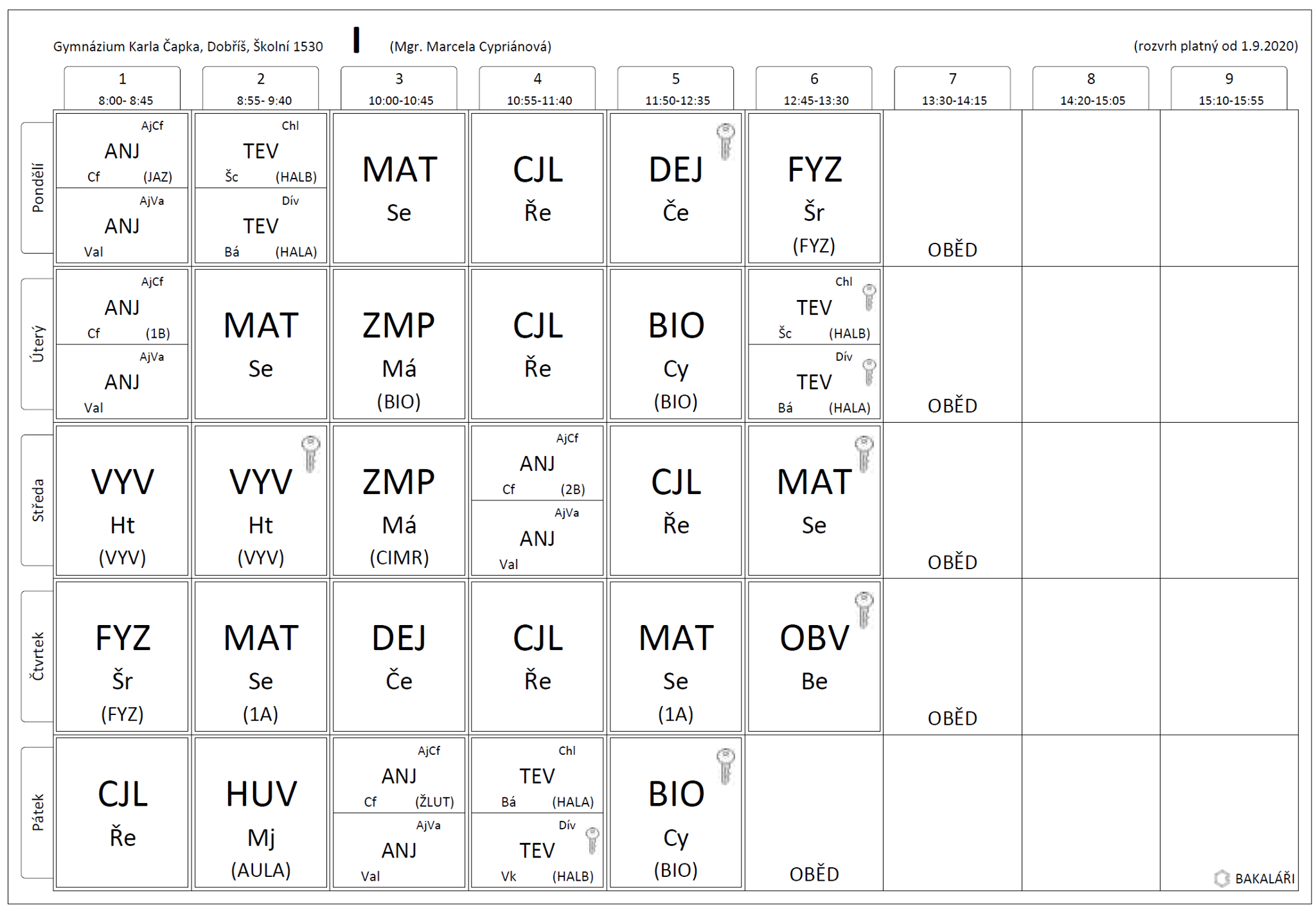Open Monday FYZ lesson with Šr
The width and height of the screenshot is (1316, 909).
pos(814,188)
